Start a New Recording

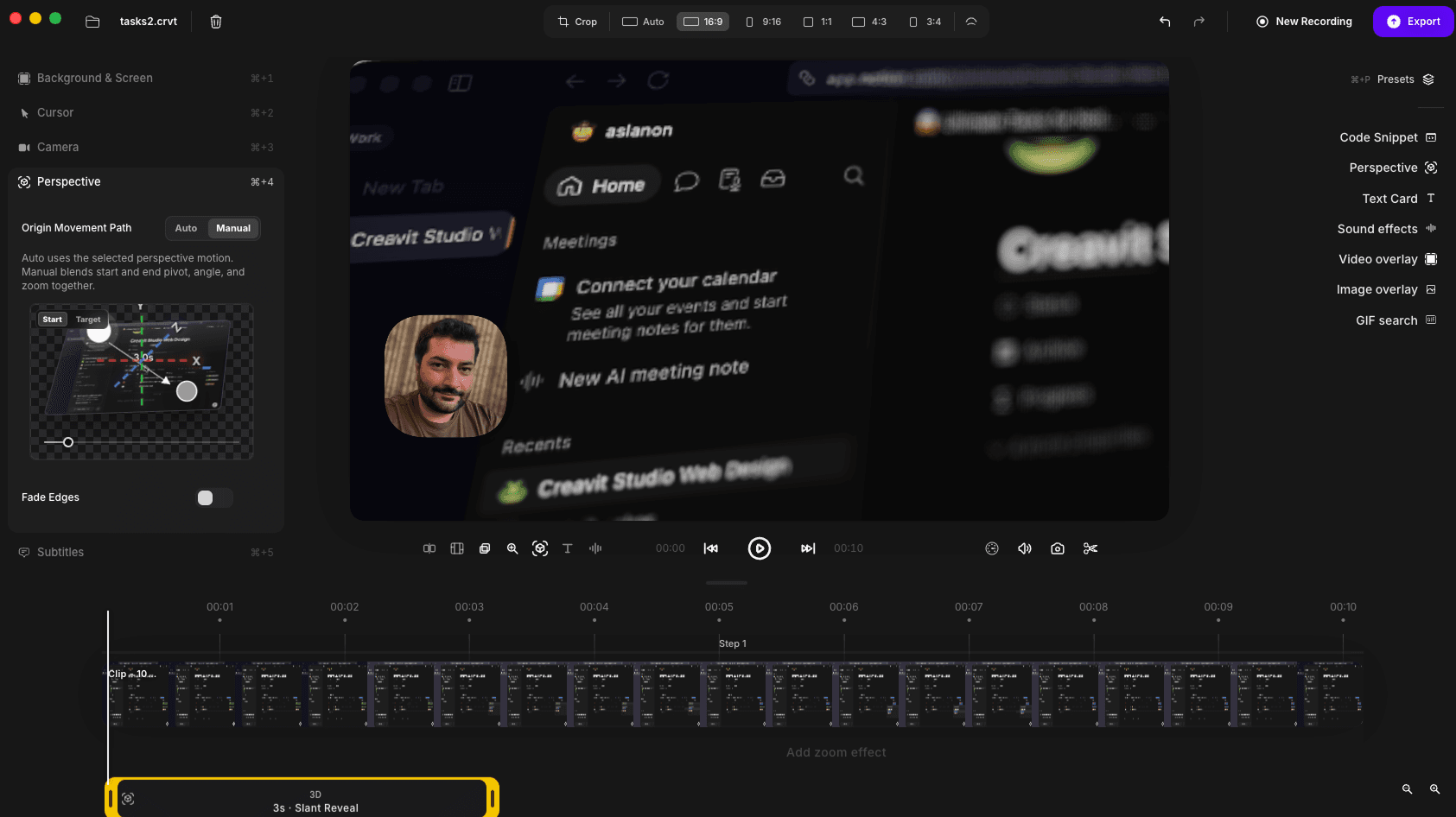pos(1304,22)
